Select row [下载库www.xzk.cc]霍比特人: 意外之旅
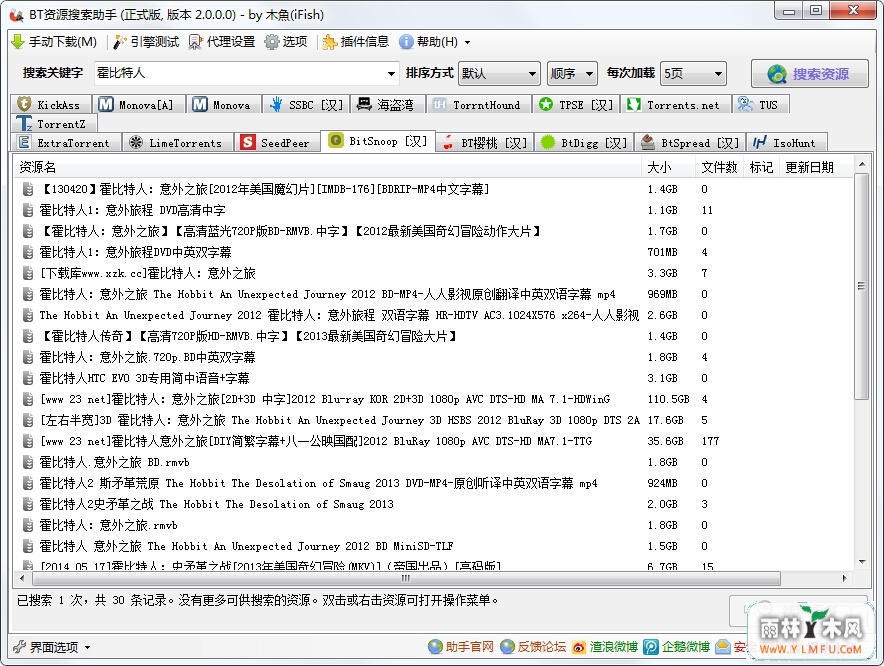The height and width of the screenshot is (666, 884). click(433, 273)
